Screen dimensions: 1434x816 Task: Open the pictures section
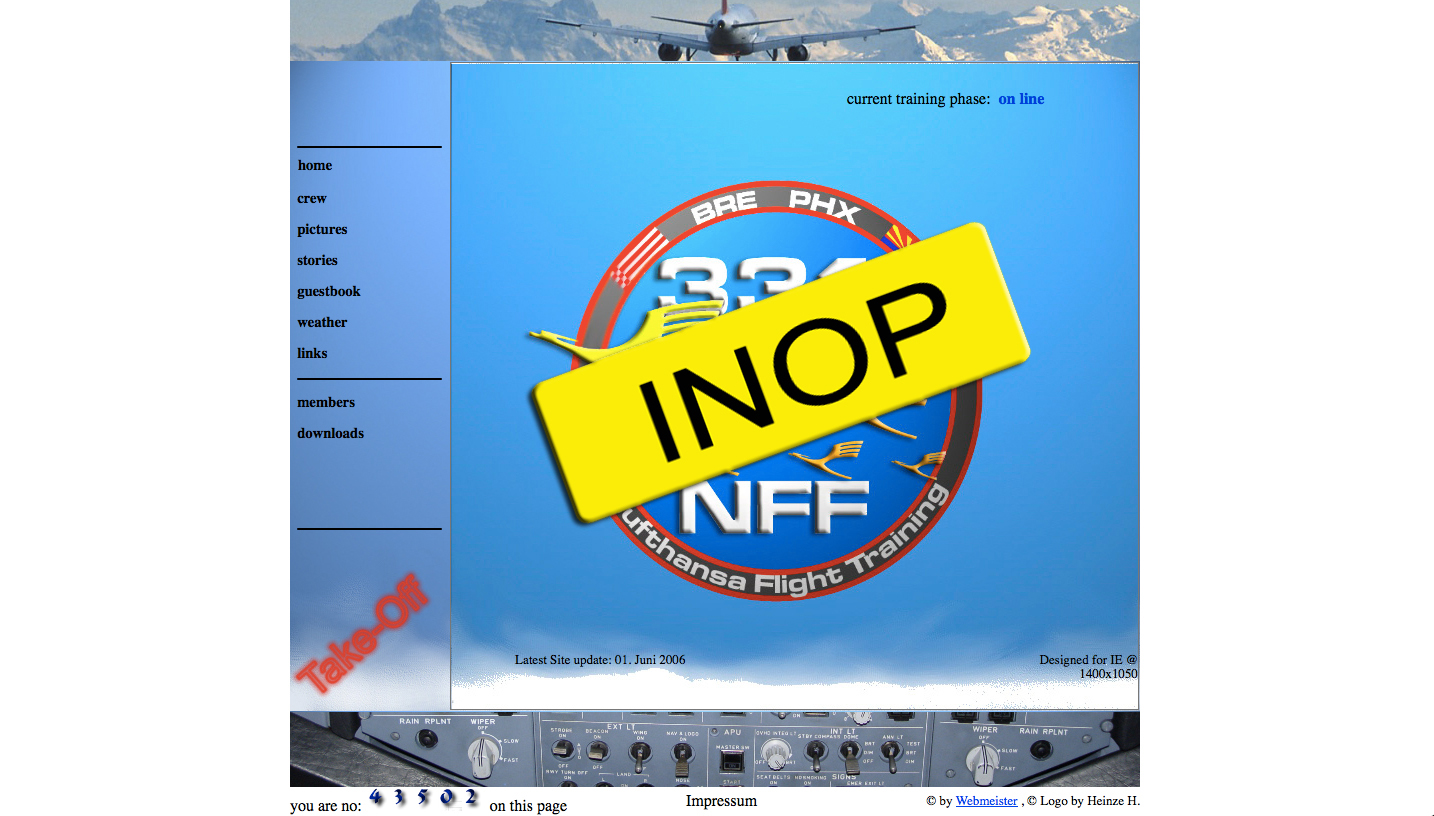tap(322, 230)
